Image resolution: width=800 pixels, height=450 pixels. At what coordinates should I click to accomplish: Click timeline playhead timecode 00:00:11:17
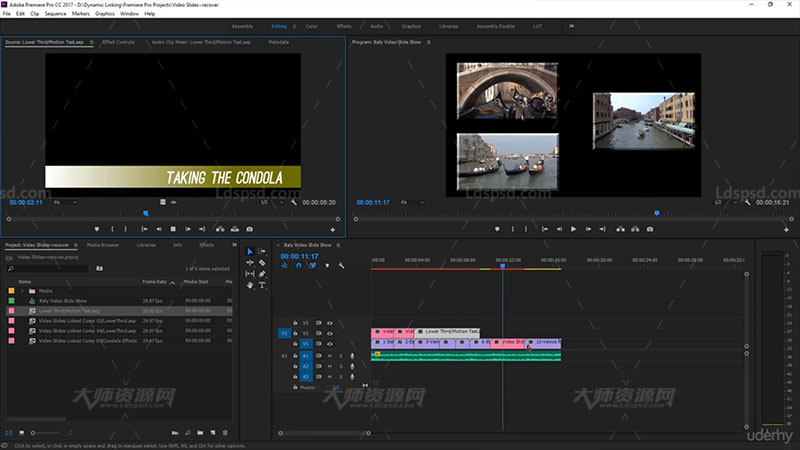(299, 256)
